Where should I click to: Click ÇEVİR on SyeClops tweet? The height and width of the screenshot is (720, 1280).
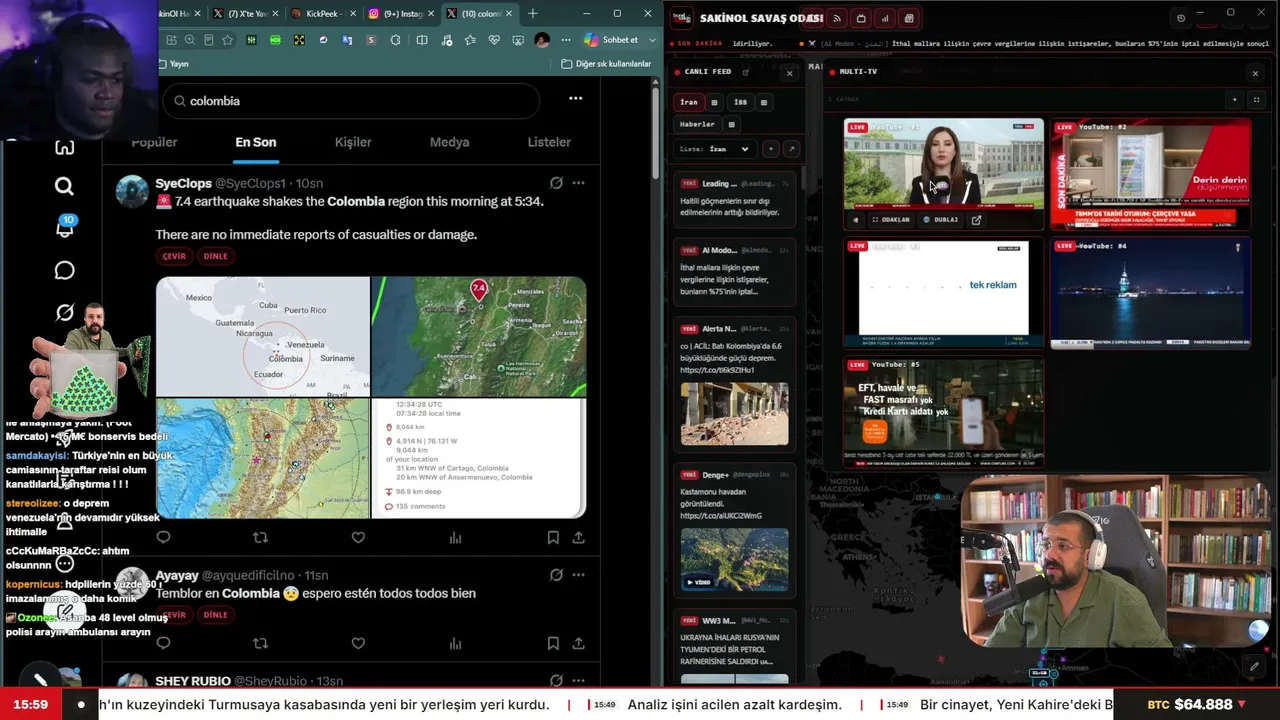(174, 256)
